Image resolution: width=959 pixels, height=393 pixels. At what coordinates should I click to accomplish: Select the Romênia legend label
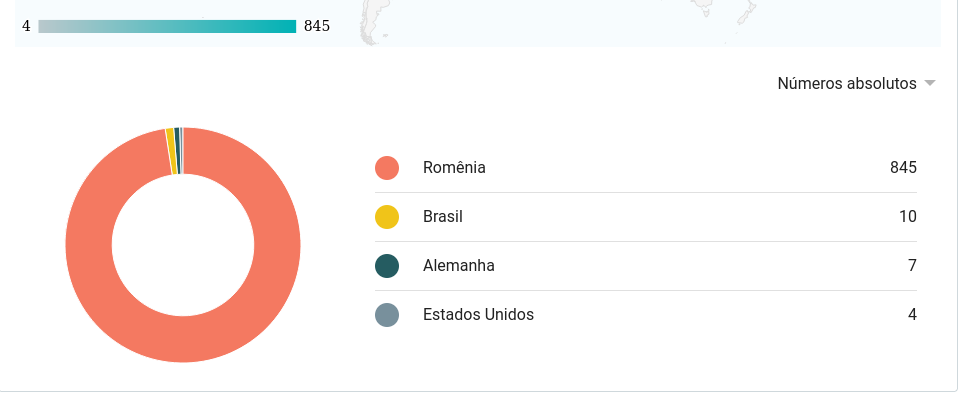(454, 167)
